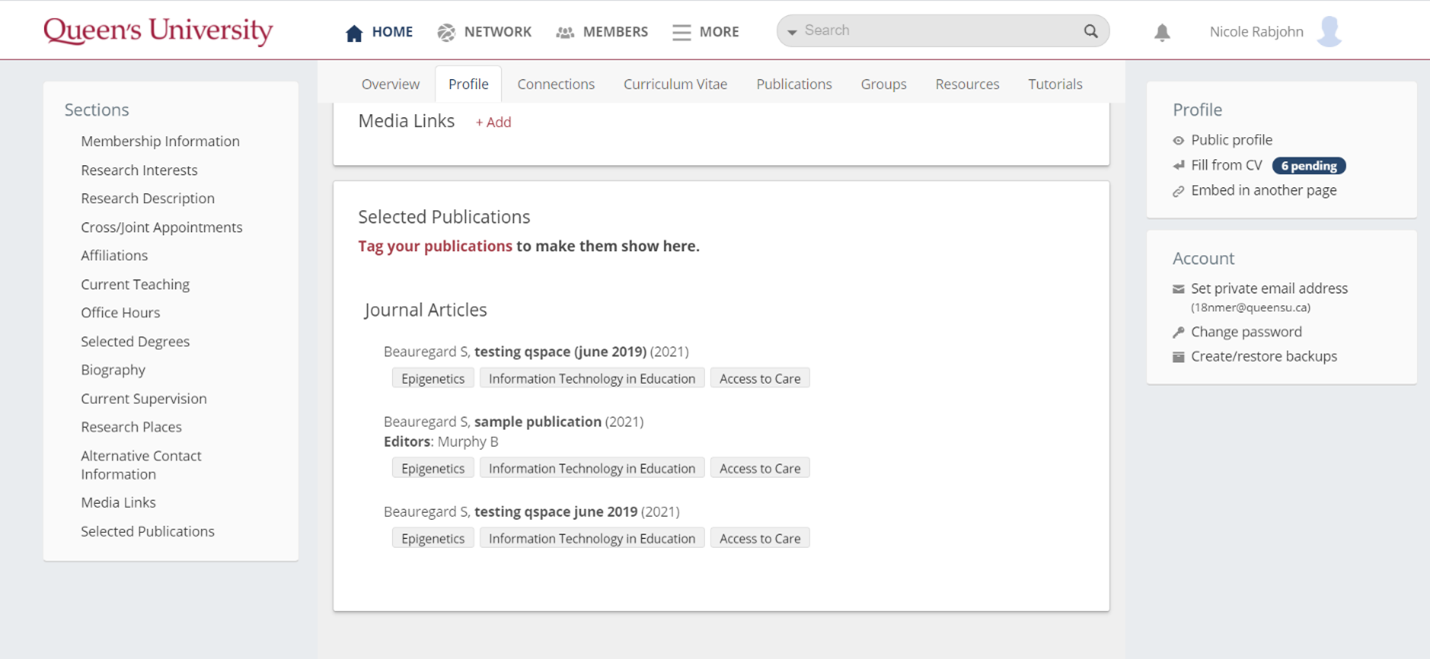Expand the search filter dropdown arrow
This screenshot has height=659, width=1430.
tap(792, 32)
